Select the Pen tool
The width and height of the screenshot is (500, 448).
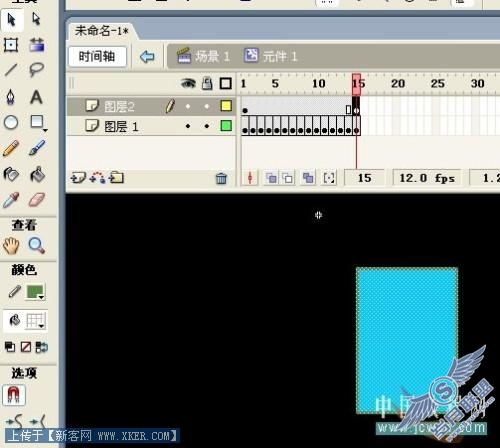(x=11, y=97)
